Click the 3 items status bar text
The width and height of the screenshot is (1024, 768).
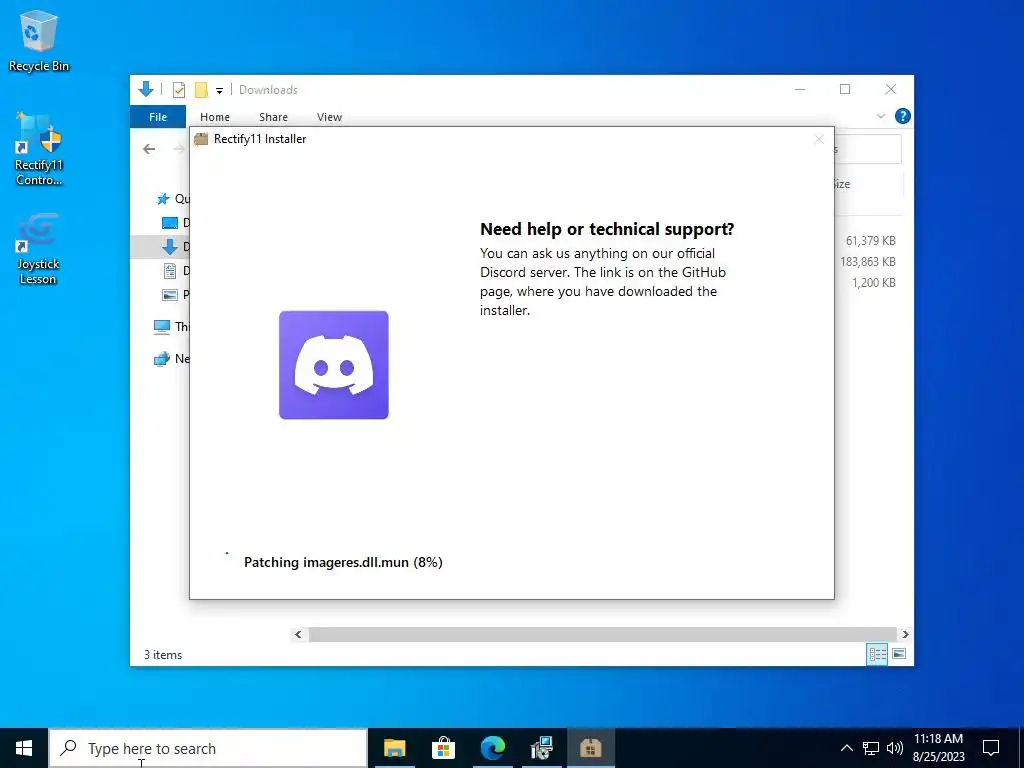click(x=163, y=654)
